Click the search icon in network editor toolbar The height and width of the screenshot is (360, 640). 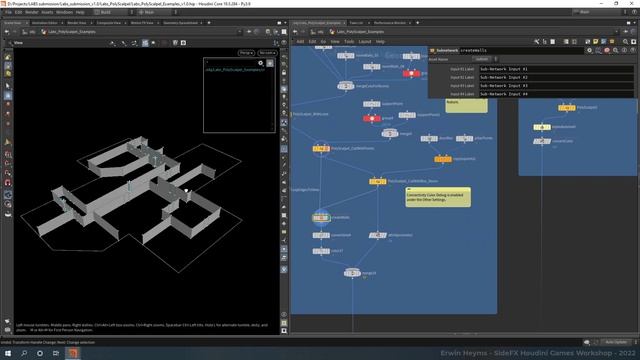click(625, 42)
